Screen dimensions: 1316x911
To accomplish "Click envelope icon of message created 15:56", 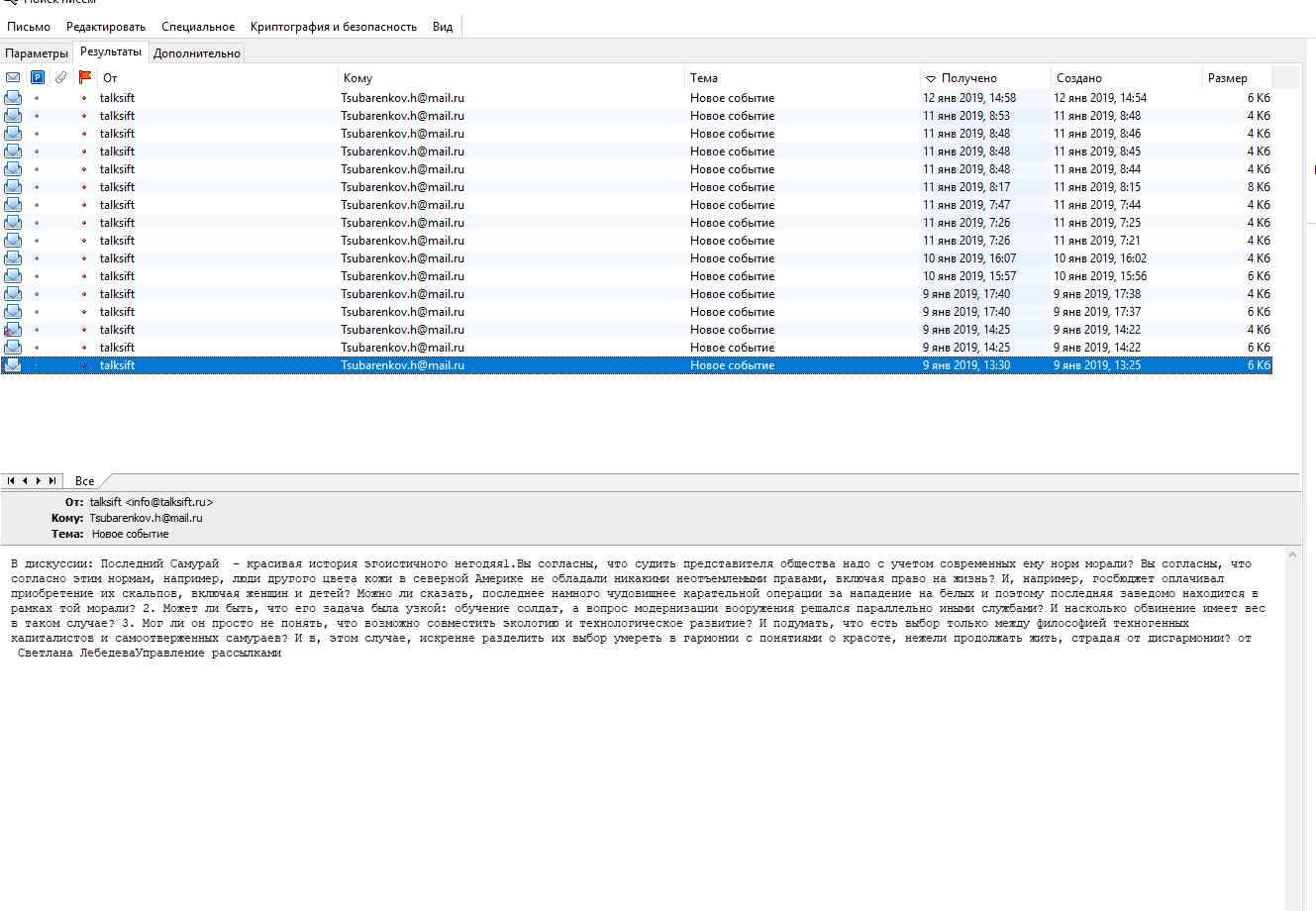I will point(13,276).
